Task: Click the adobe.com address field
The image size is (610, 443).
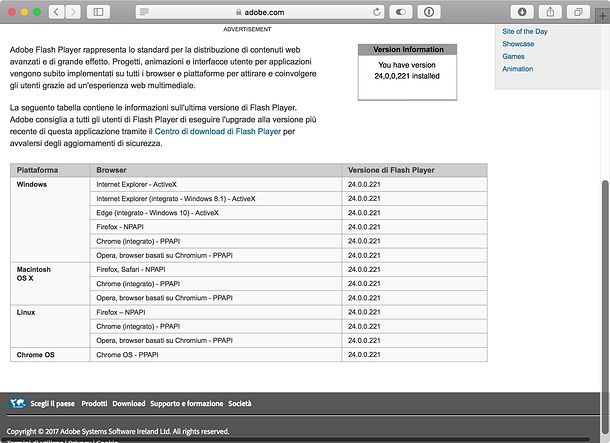Action: tap(260, 12)
